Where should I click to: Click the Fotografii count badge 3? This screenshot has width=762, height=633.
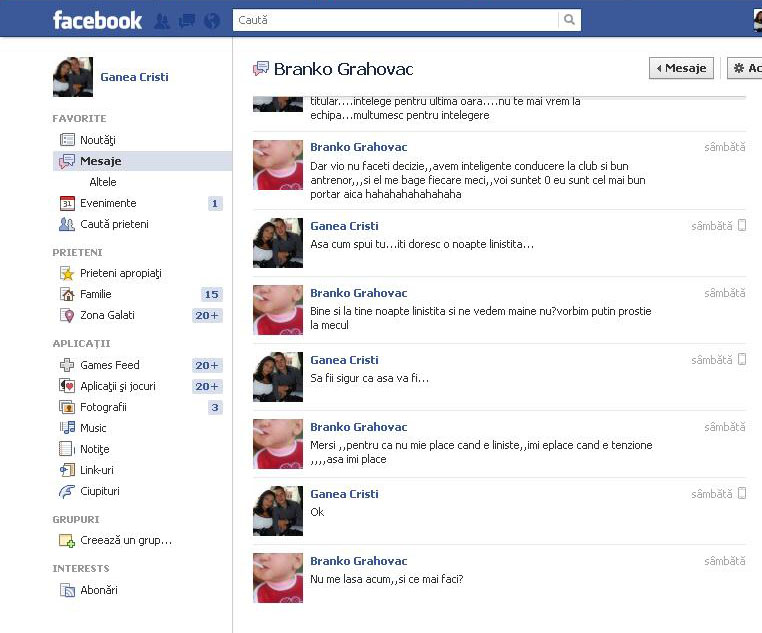pyautogui.click(x=215, y=407)
